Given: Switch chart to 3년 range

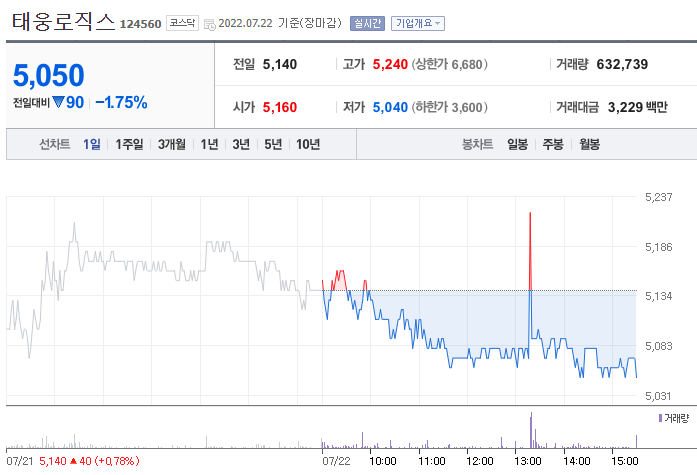Looking at the screenshot, I should [241, 144].
